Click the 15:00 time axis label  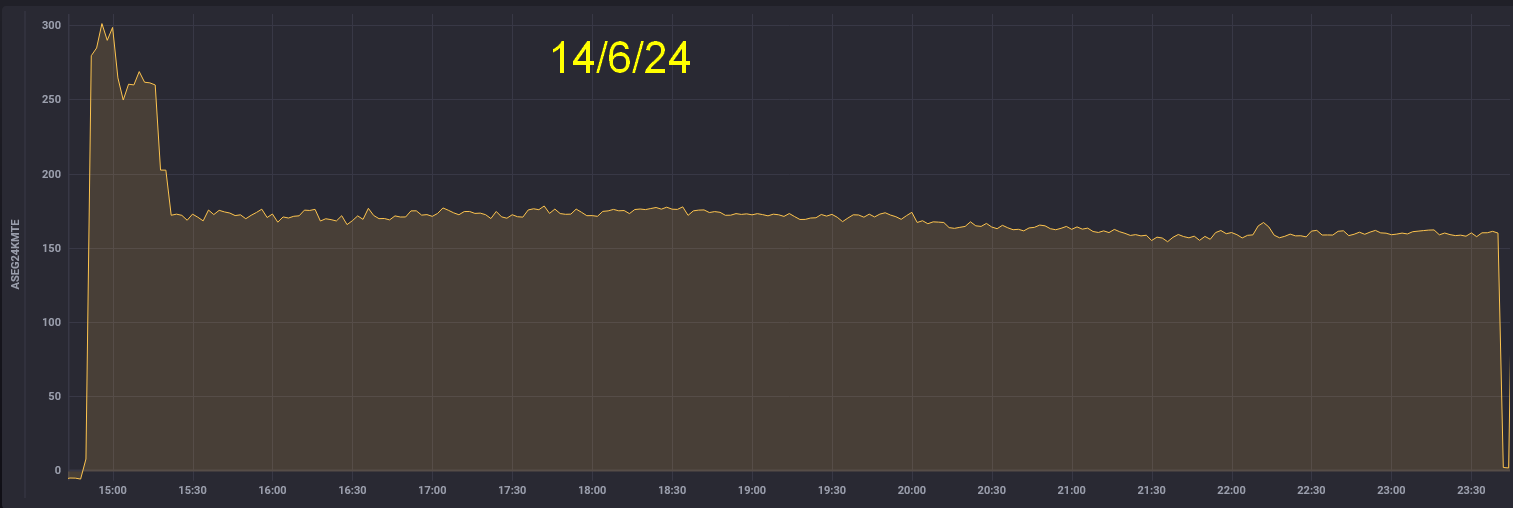coord(113,490)
